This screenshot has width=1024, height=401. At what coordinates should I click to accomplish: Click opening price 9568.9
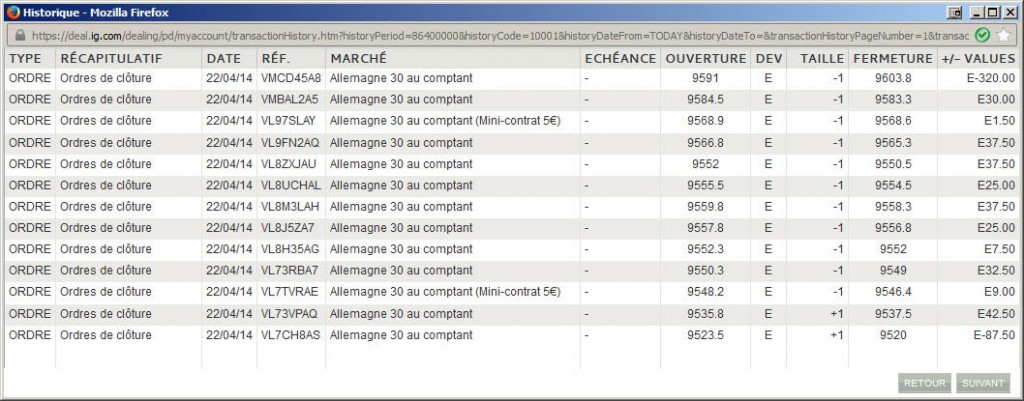(705, 121)
